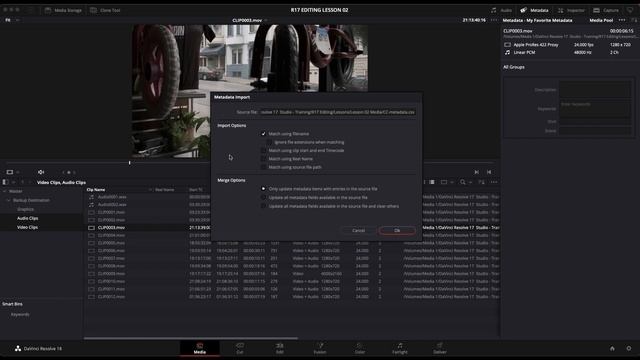The width and height of the screenshot is (640, 360).
Task: Sort by Clip Name column header
Action: [96, 190]
